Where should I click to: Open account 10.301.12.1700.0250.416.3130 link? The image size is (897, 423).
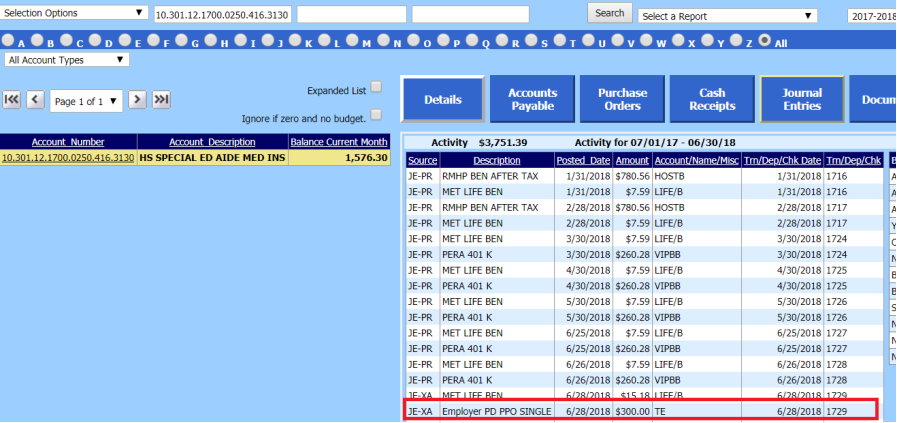point(68,158)
